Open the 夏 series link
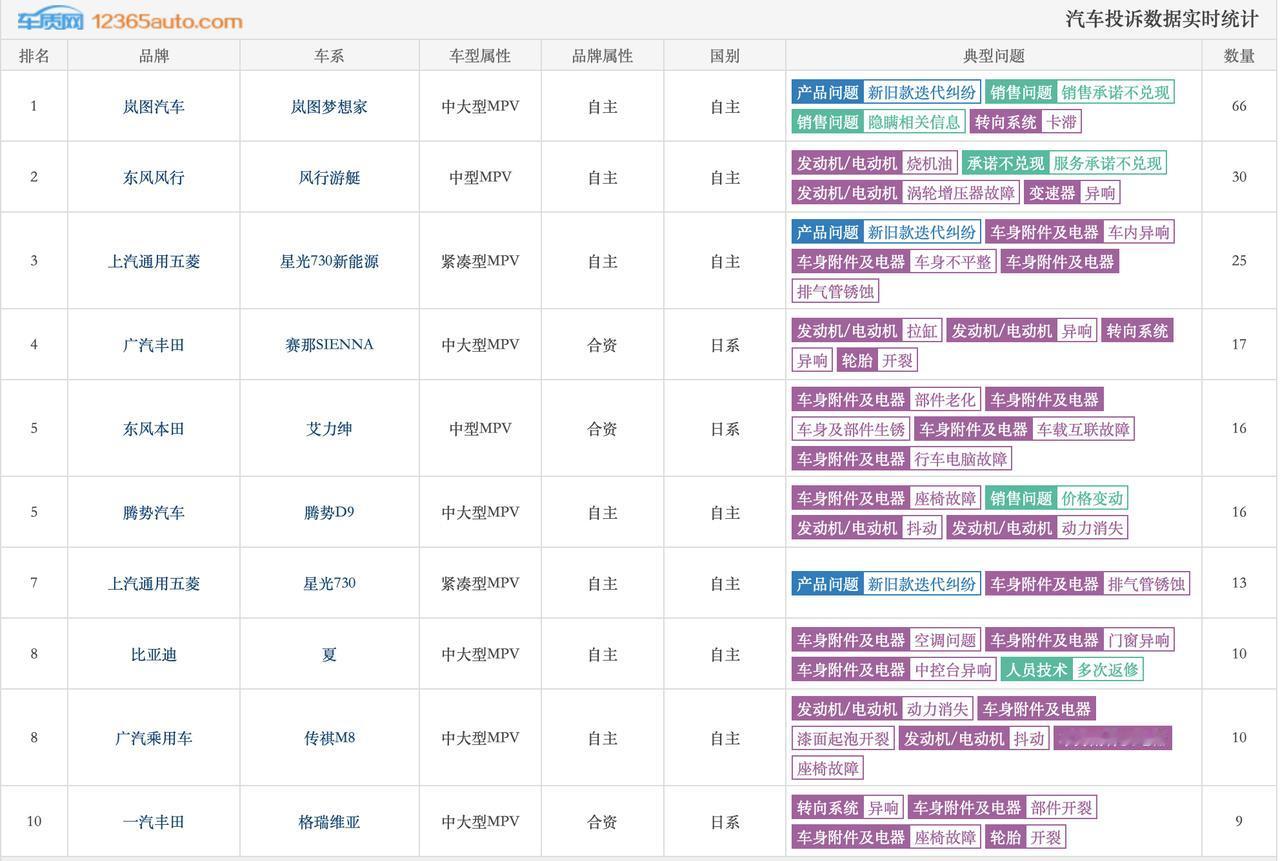Viewport: 1280px width, 861px height. coord(329,655)
